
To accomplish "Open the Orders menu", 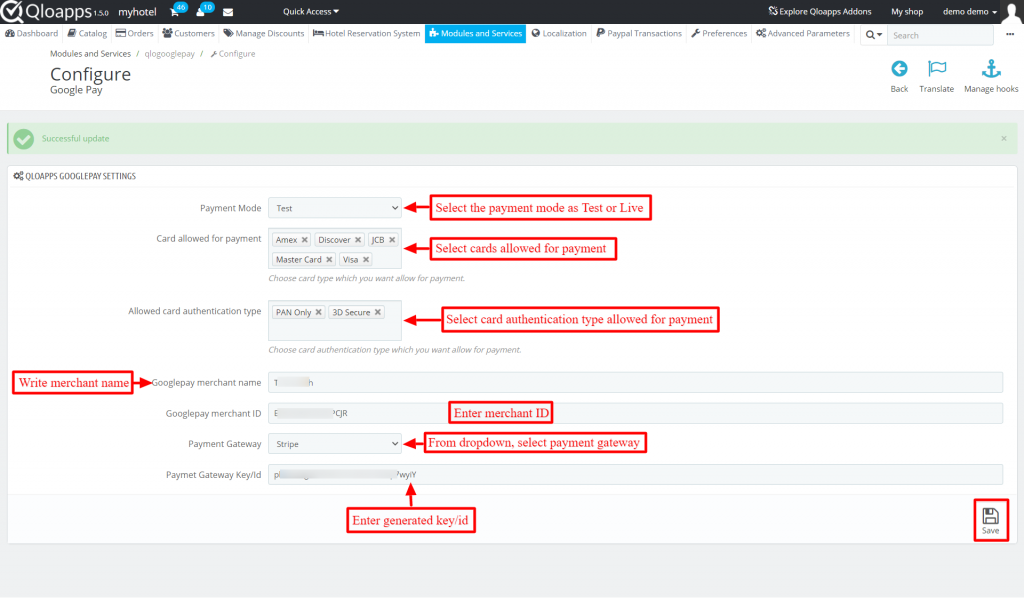I will tap(135, 33).
